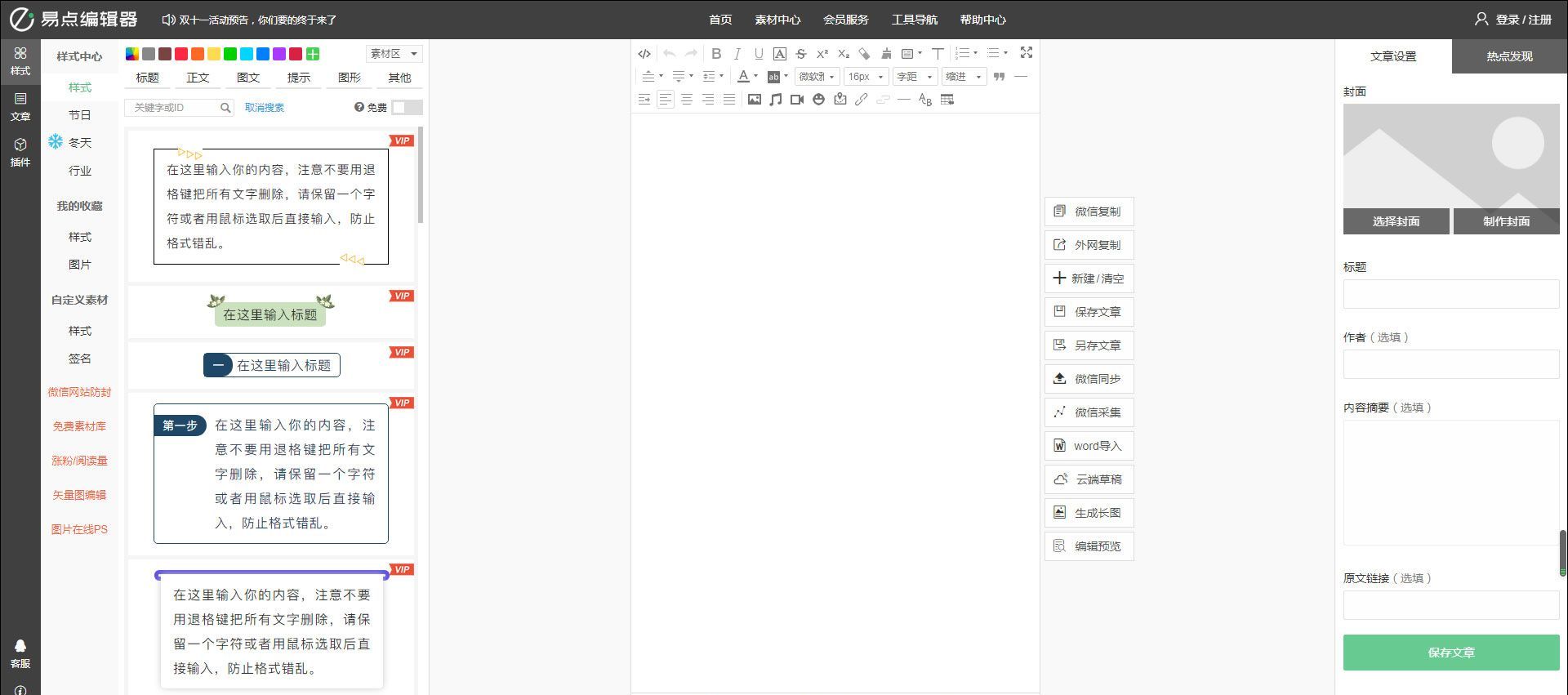Add a custom color with the plus swatch
1568x695 pixels.
pyautogui.click(x=313, y=54)
